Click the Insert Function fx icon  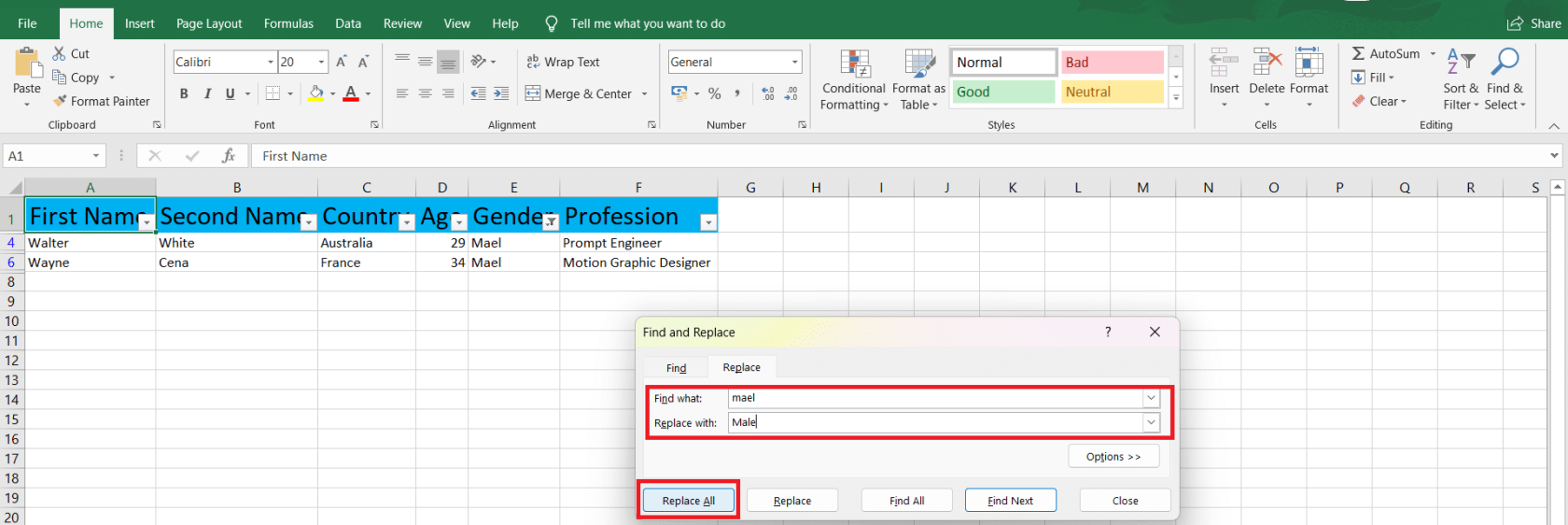228,156
